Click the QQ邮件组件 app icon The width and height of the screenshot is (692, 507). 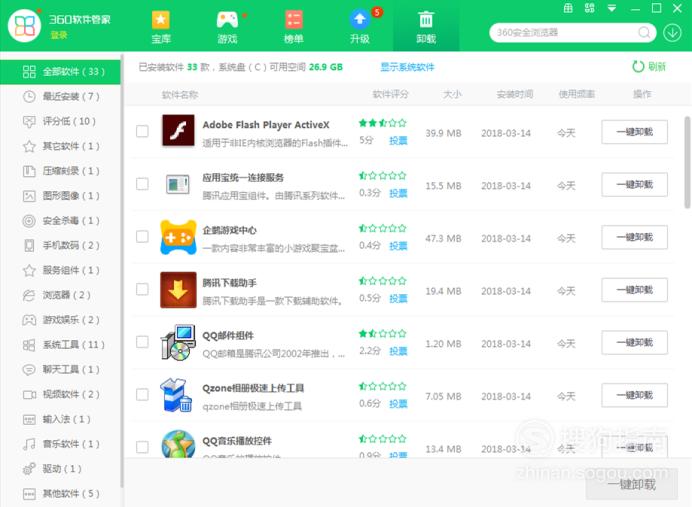178,342
